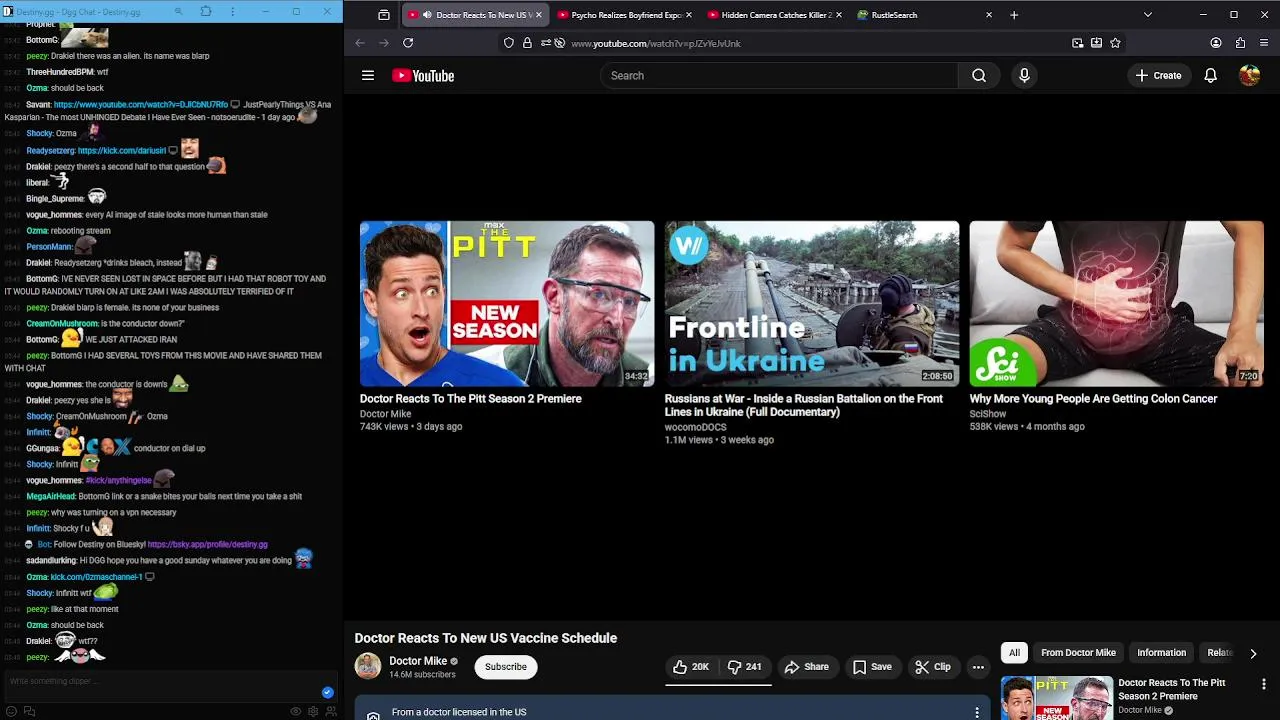Mute the Doctor Reacts tab audio
The height and width of the screenshot is (720, 1280).
(427, 15)
